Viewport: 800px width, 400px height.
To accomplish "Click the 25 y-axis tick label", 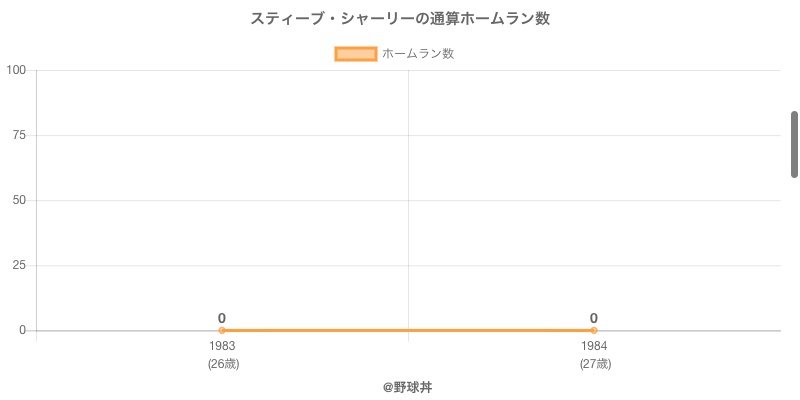I will click(19, 265).
